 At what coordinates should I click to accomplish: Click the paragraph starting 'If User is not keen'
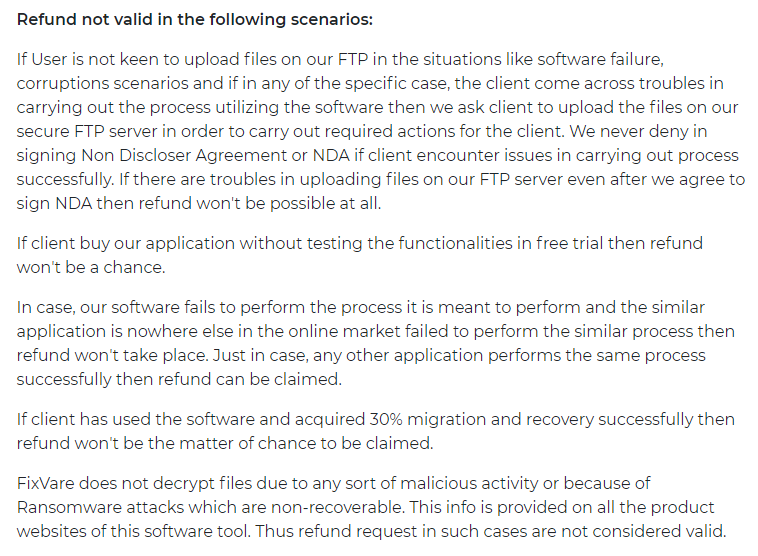pos(380,131)
